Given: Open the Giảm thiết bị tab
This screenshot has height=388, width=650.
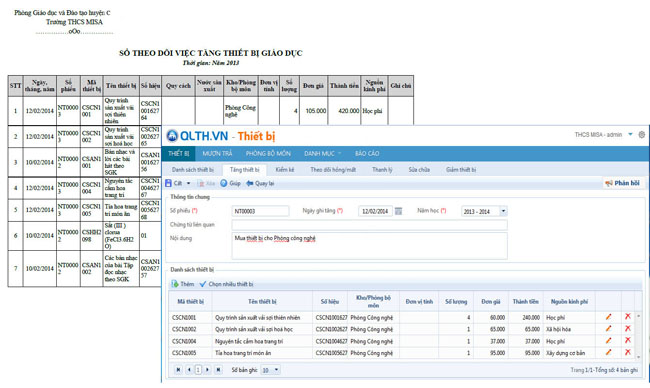Looking at the screenshot, I should 461,170.
